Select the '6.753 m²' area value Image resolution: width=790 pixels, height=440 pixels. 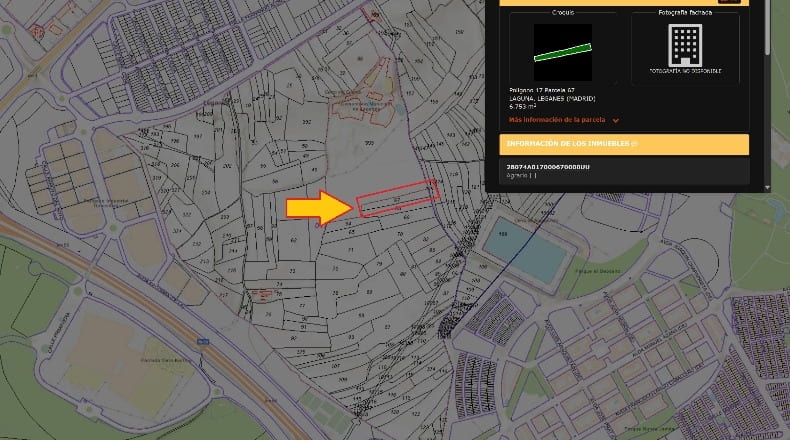522,107
